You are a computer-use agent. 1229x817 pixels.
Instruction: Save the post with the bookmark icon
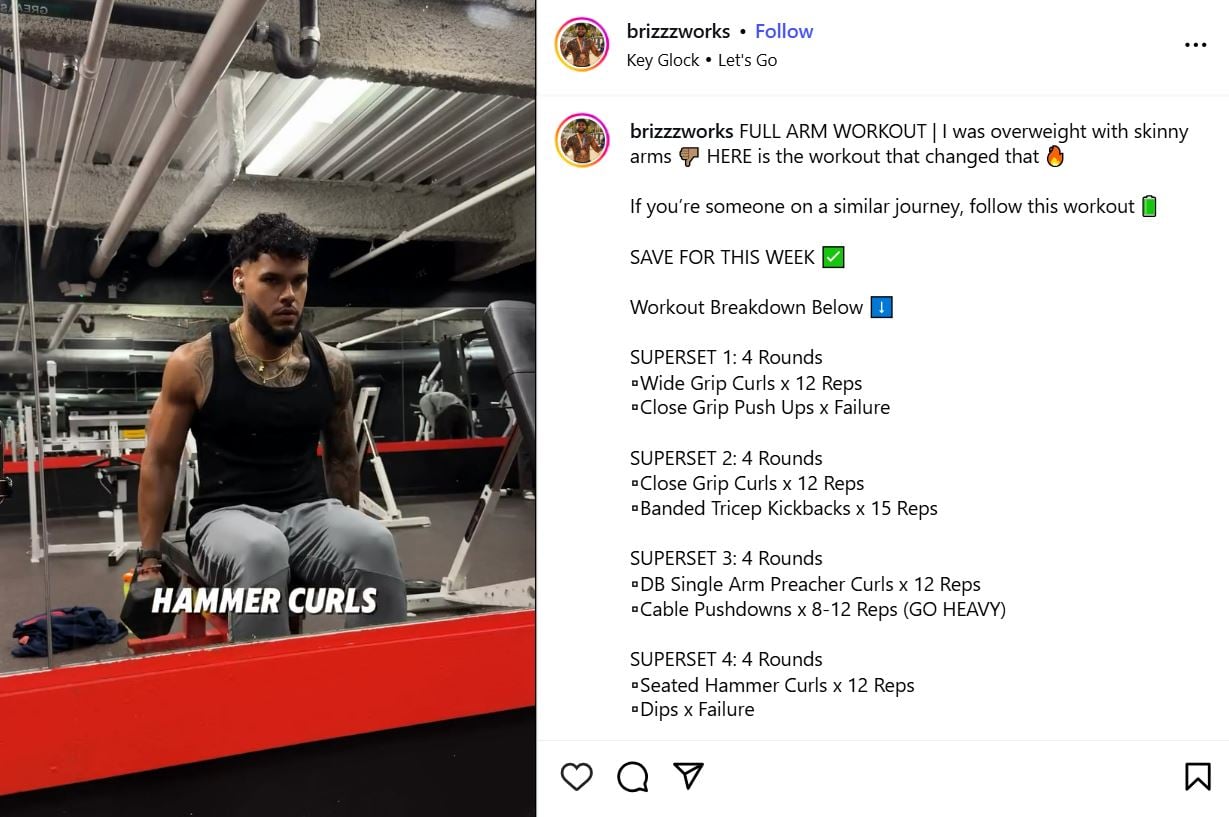[x=1197, y=776]
